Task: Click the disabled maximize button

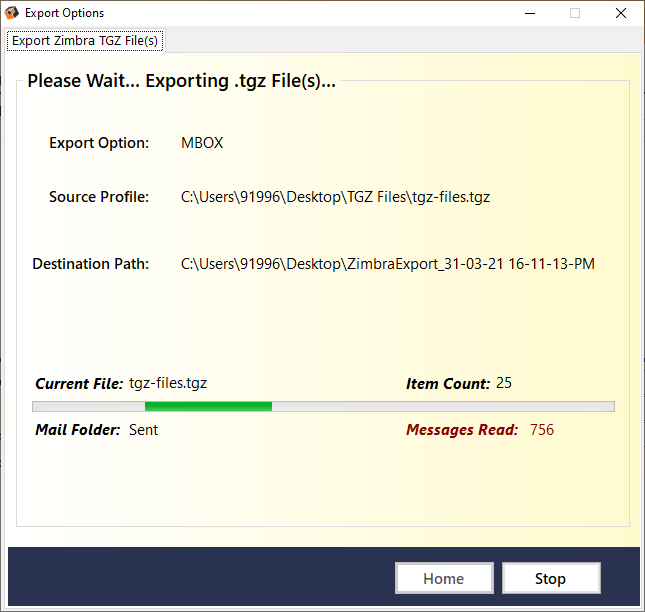Action: [575, 13]
